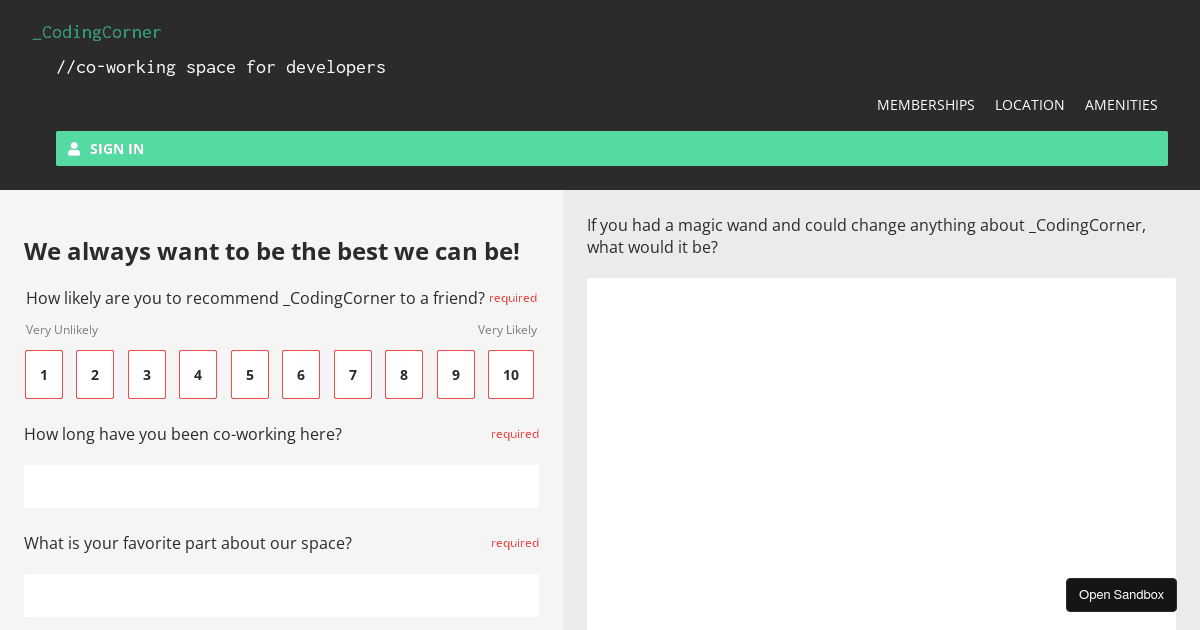Select rating 3 on the friend recommendation scale

(146, 374)
